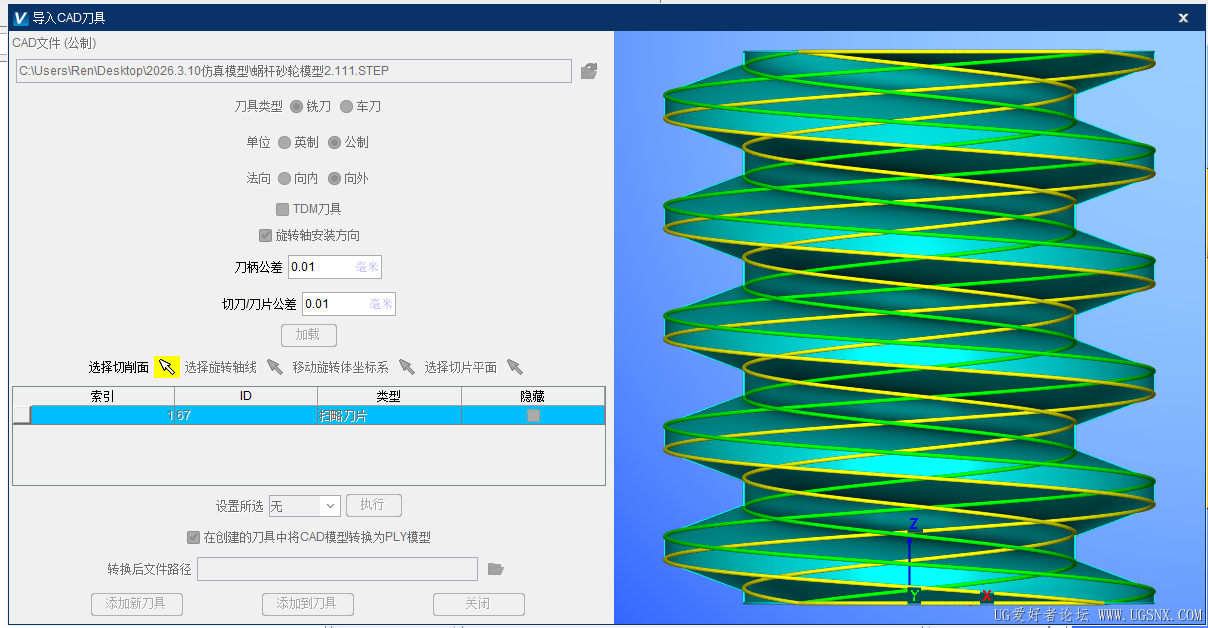
Task: Click the 转换后文件路径 input field
Action: coord(337,569)
